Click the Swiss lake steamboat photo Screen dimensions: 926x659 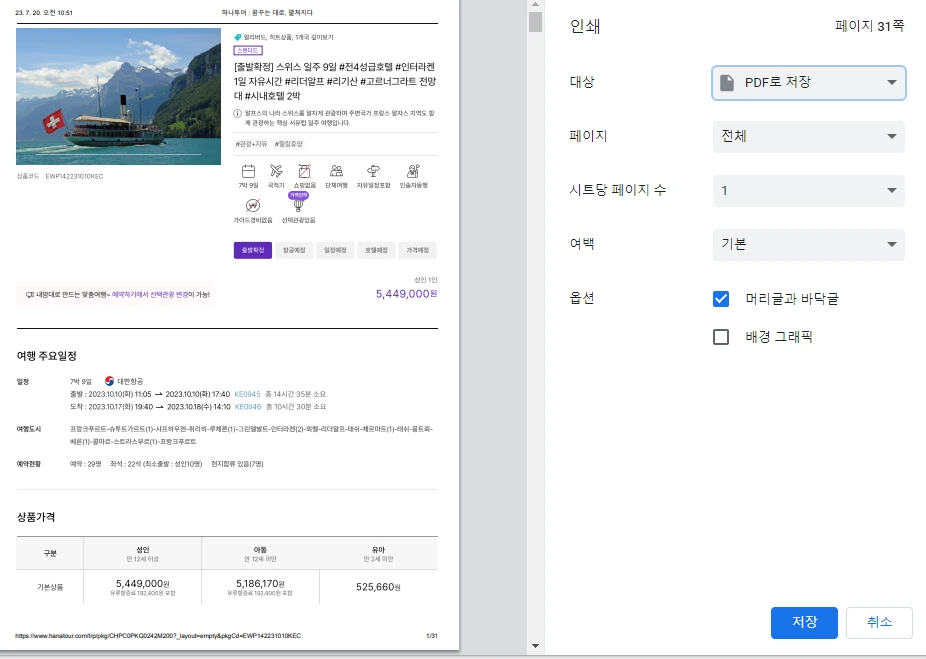click(x=118, y=96)
